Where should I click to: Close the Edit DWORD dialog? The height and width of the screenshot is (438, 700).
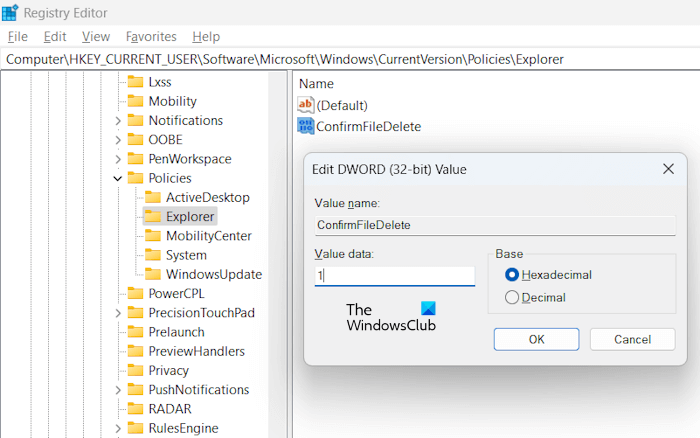pos(668,169)
